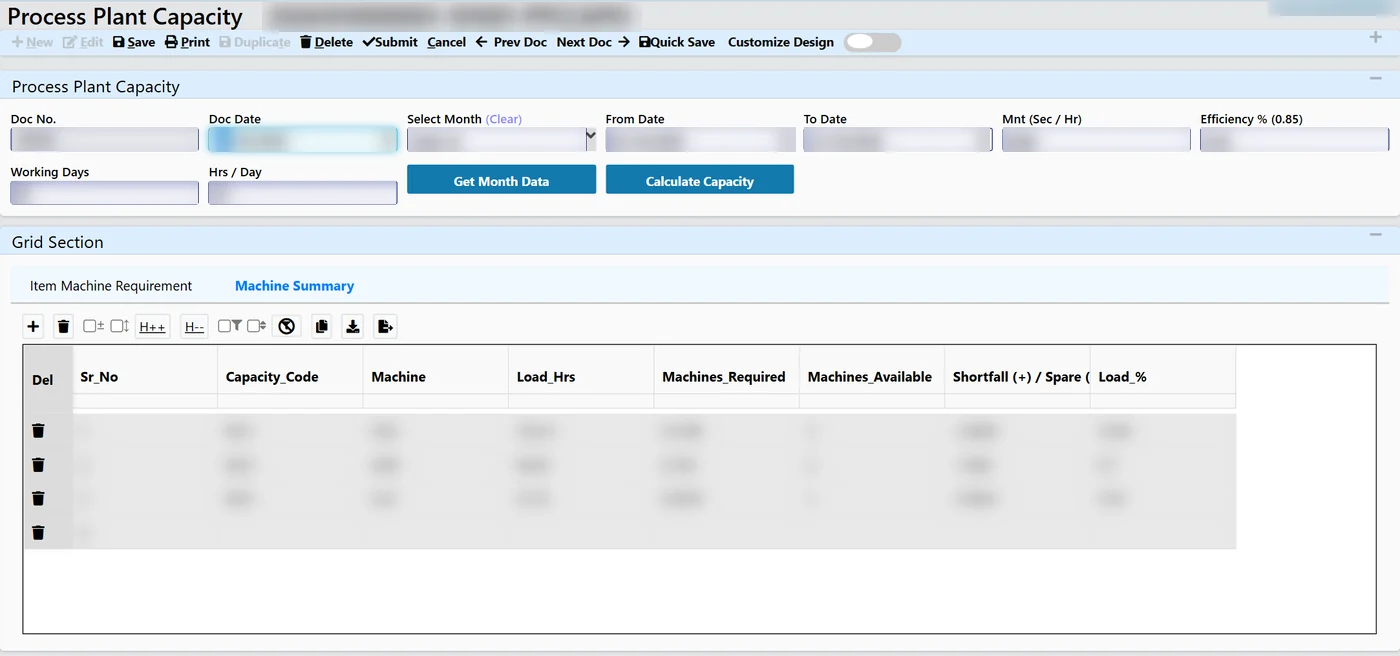This screenshot has height=656, width=1400.
Task: Click the Calculate Capacity button
Action: (700, 181)
